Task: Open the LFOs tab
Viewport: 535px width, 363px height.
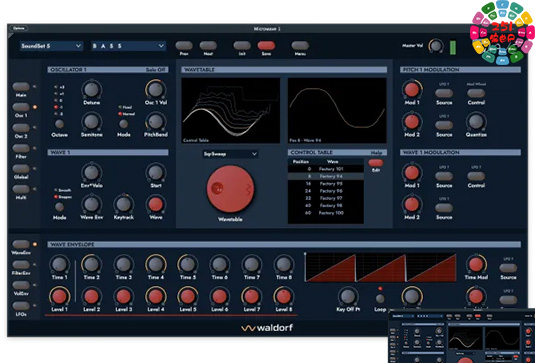Action: [x=21, y=306]
